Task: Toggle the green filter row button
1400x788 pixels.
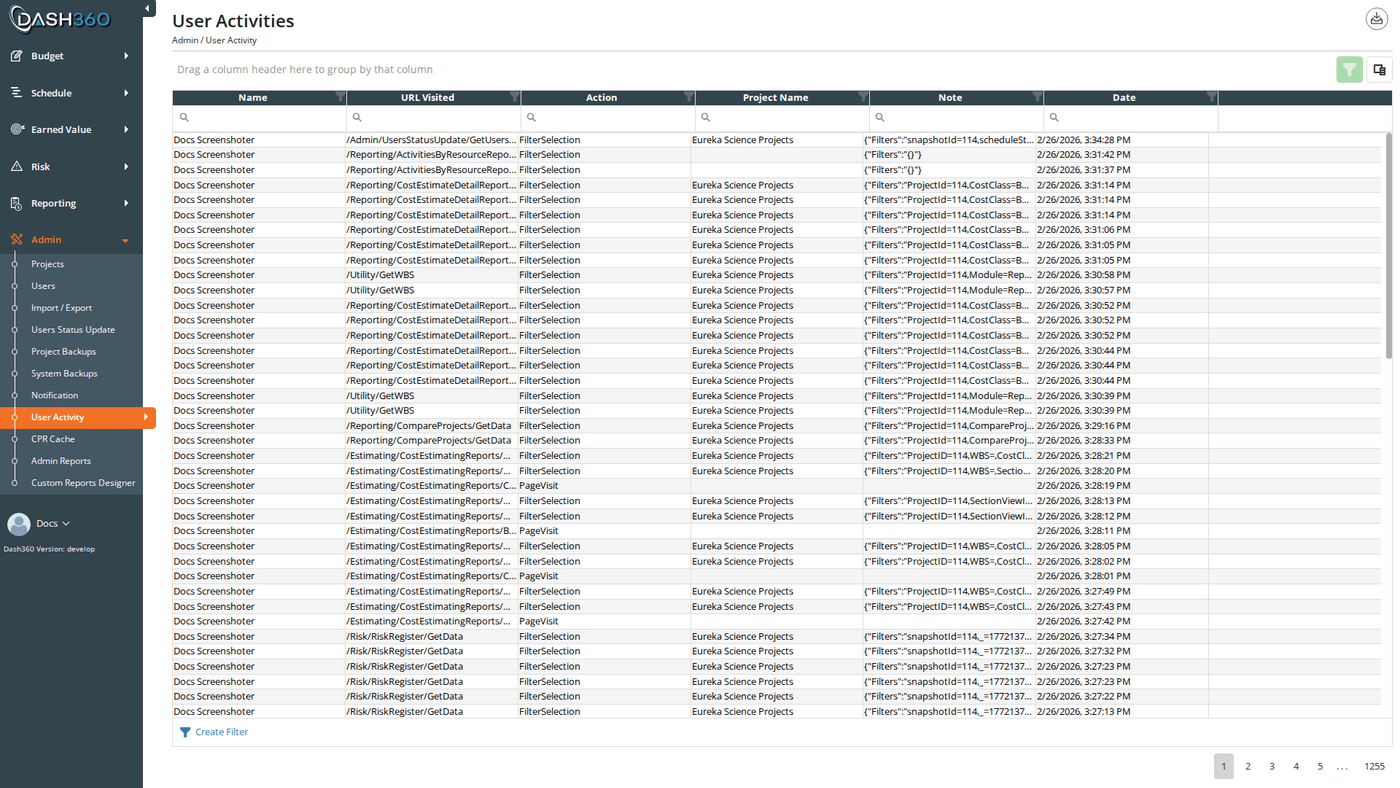Action: [1349, 69]
